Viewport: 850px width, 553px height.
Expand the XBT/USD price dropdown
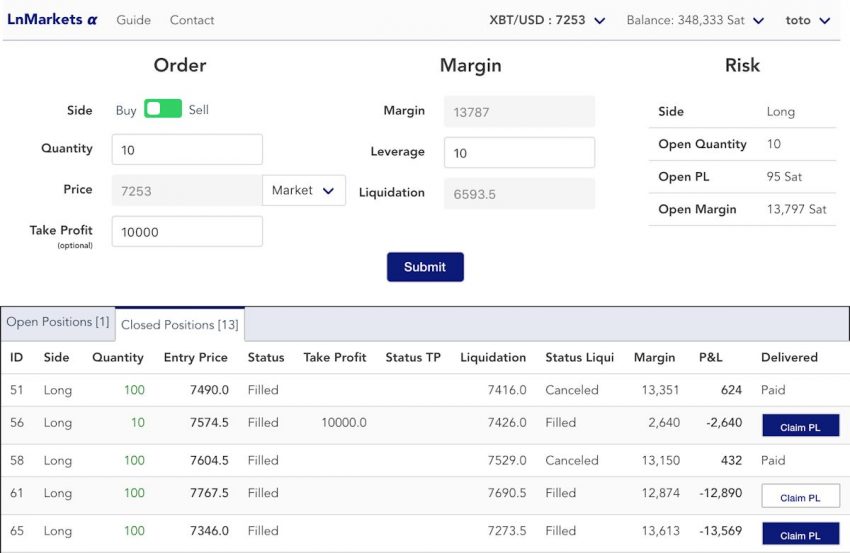(x=547, y=20)
